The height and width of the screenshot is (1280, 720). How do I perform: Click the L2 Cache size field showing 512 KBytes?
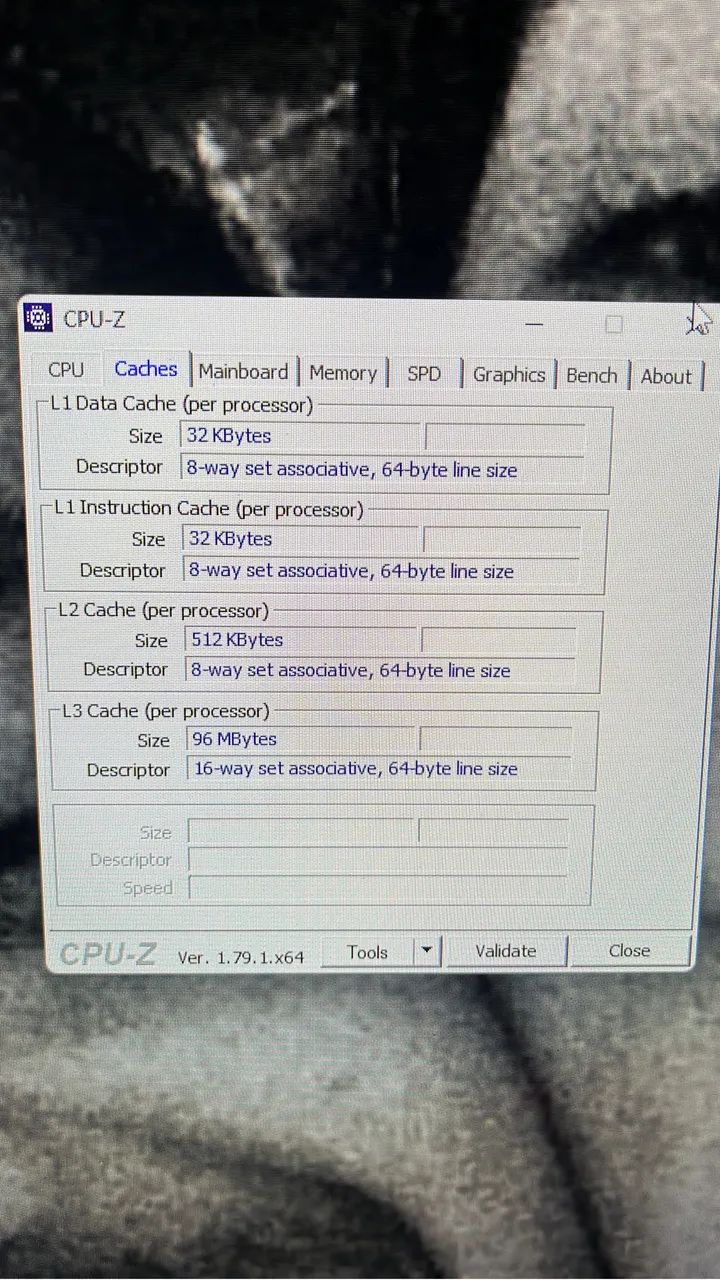coord(301,640)
